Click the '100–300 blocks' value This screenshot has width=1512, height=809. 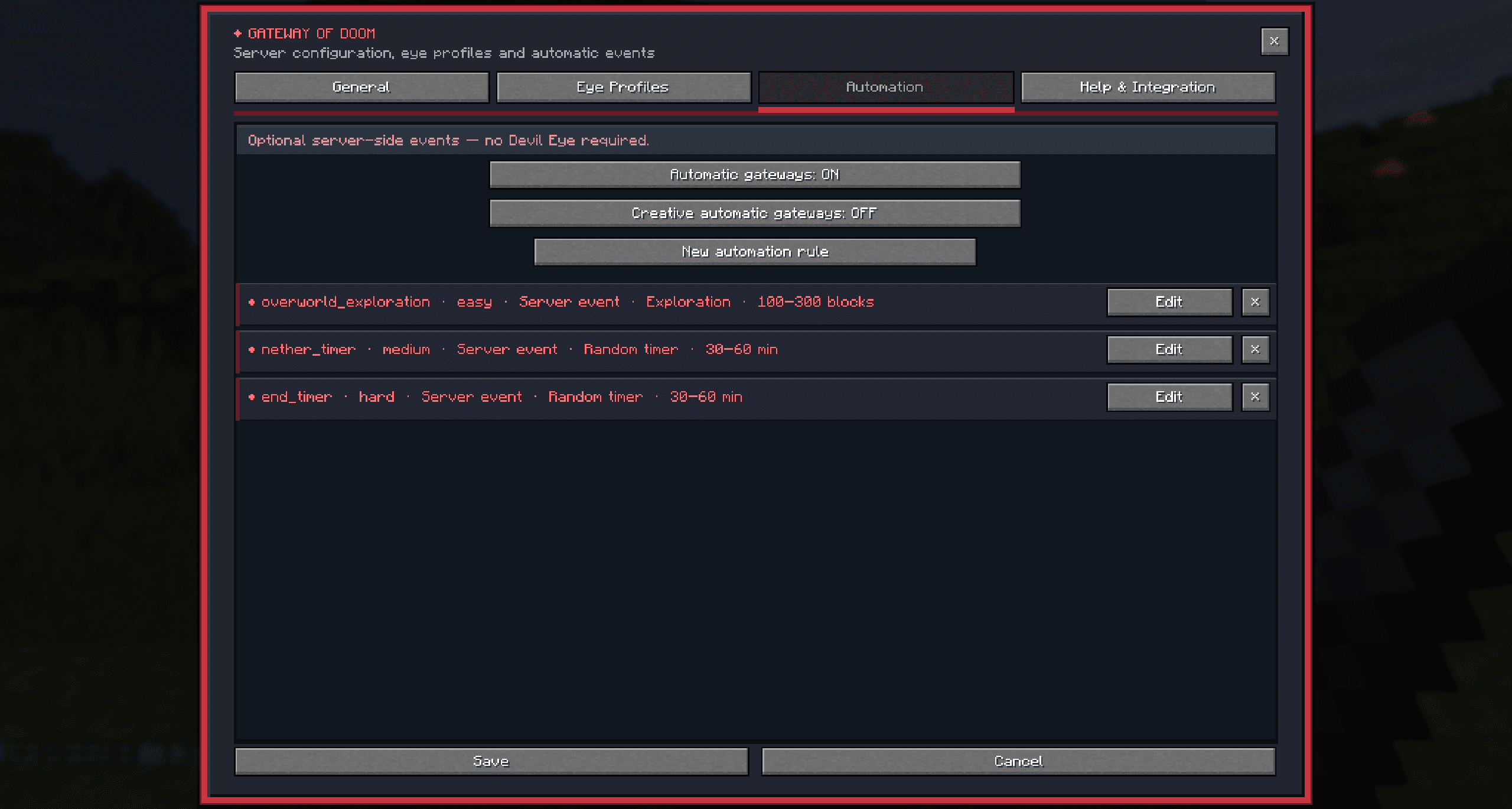(x=816, y=302)
